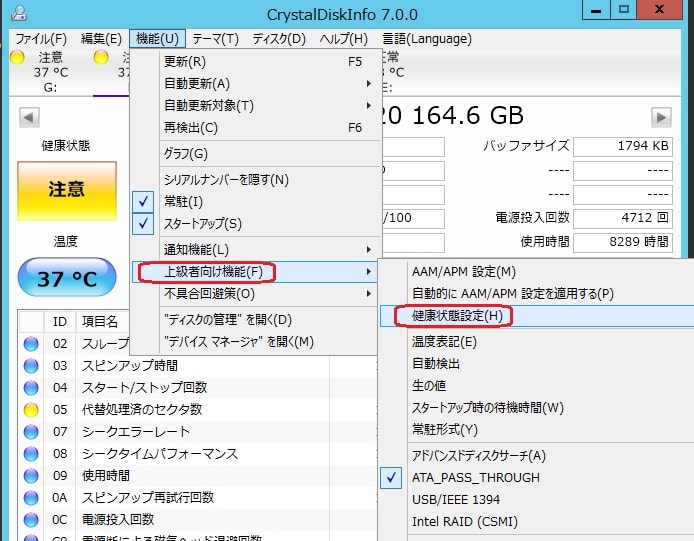Select the シークエラーレート row

coord(198,432)
